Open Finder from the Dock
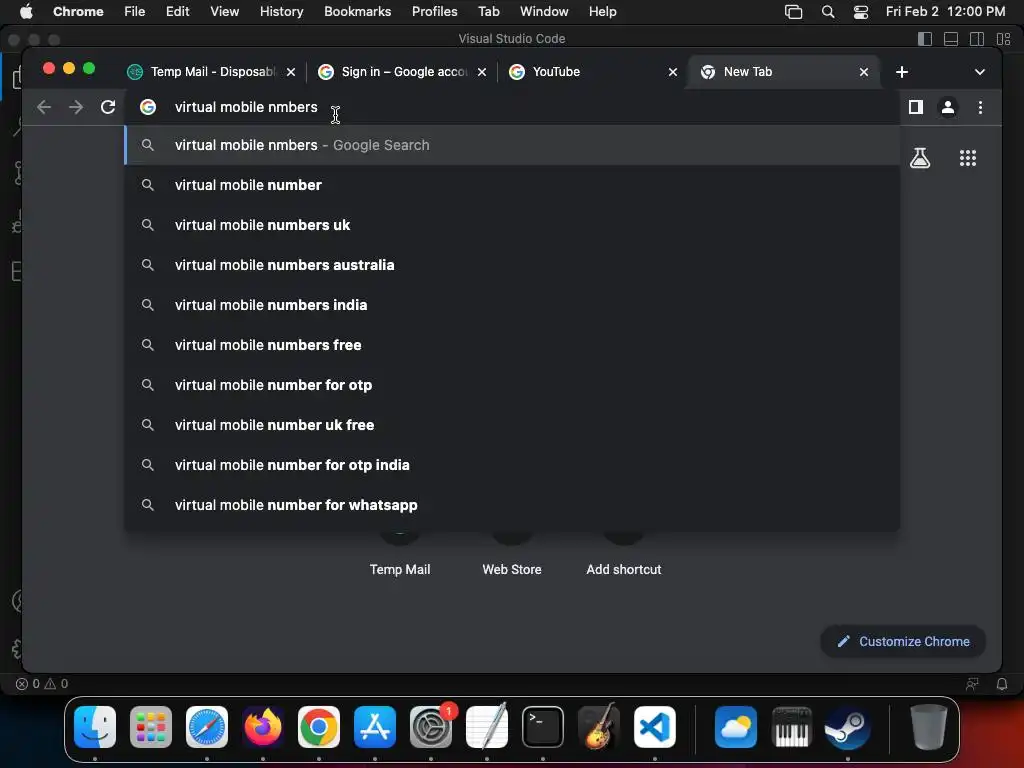The height and width of the screenshot is (768, 1024). (x=95, y=727)
